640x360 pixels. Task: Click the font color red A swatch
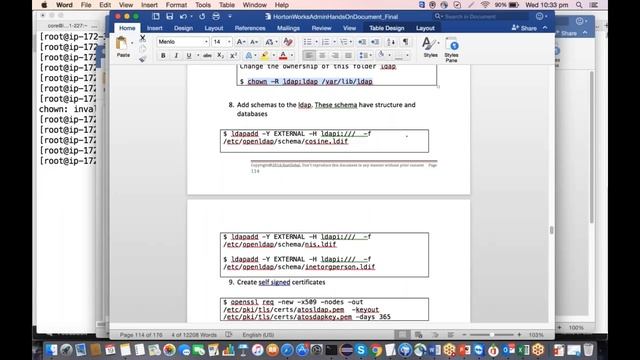pyautogui.click(x=283, y=56)
